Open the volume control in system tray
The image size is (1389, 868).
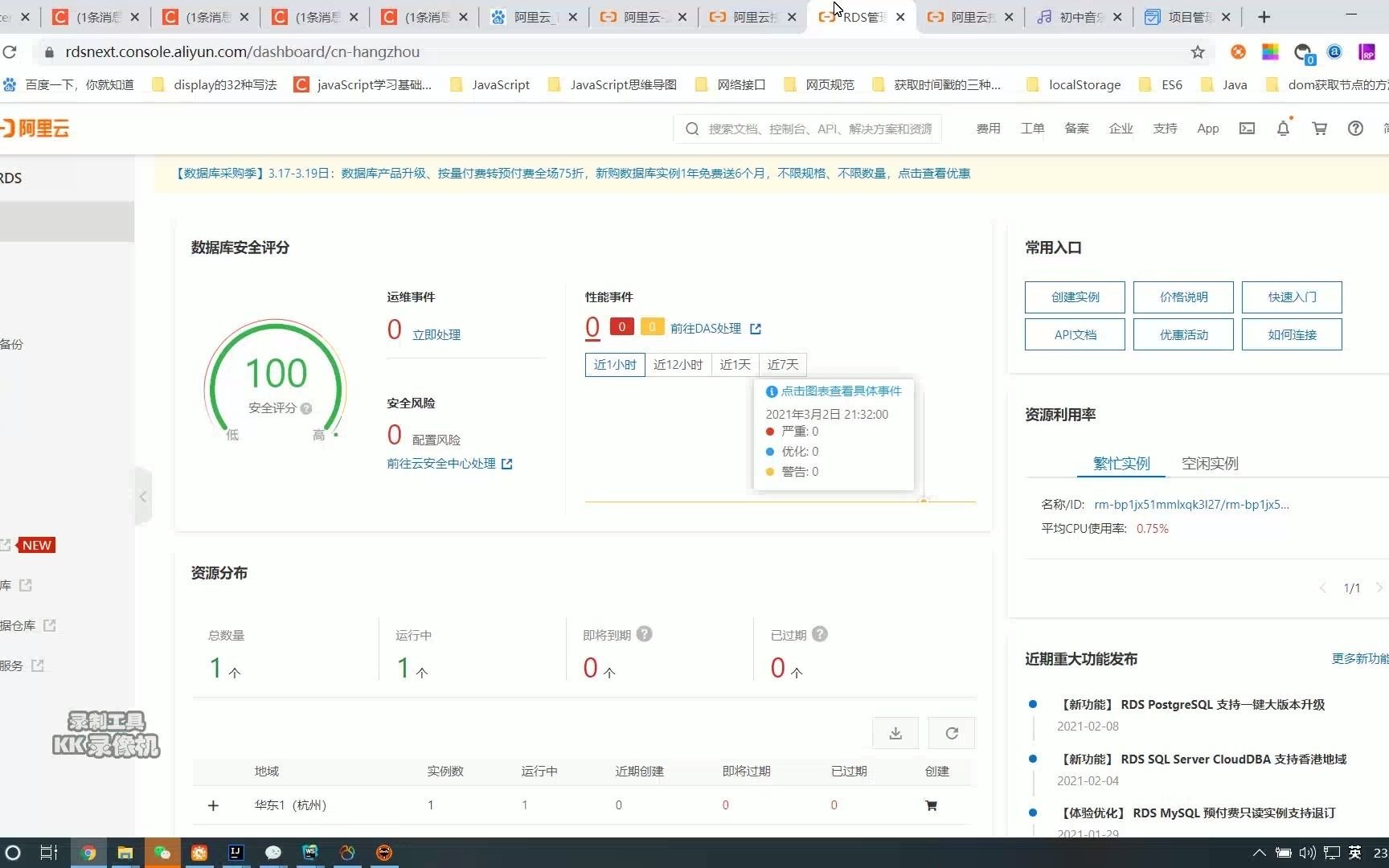coord(1308,853)
